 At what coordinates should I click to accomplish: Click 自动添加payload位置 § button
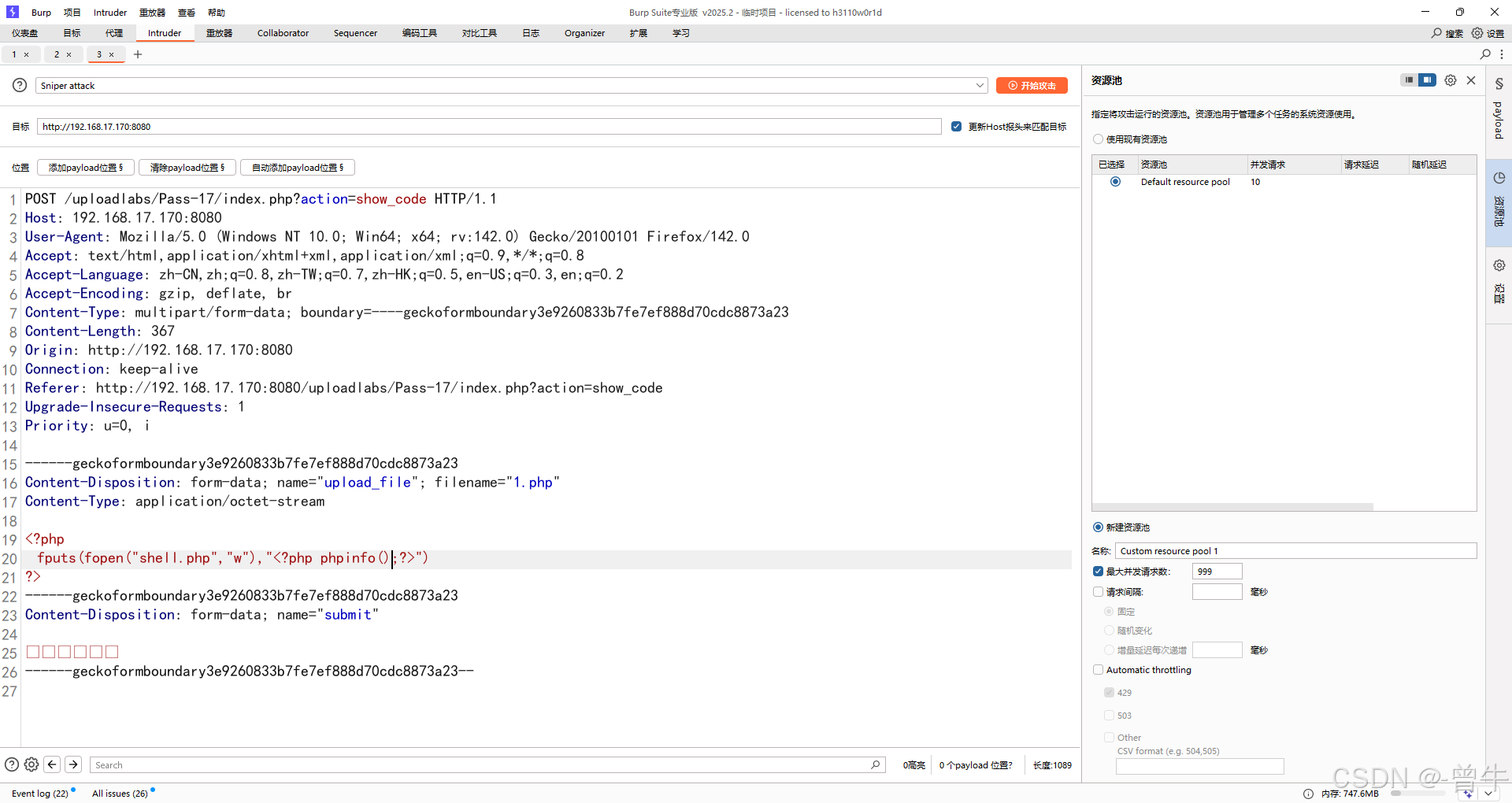coord(298,167)
